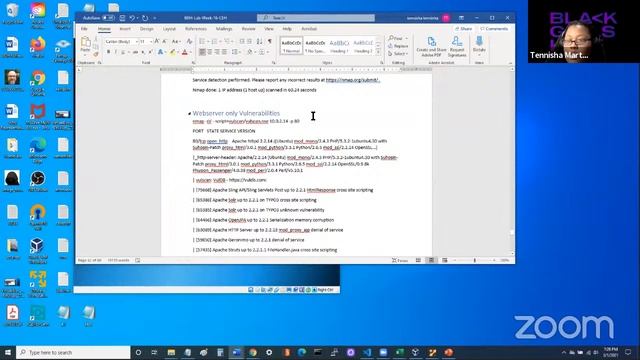Open the Mailings ribbon tab

[224, 29]
